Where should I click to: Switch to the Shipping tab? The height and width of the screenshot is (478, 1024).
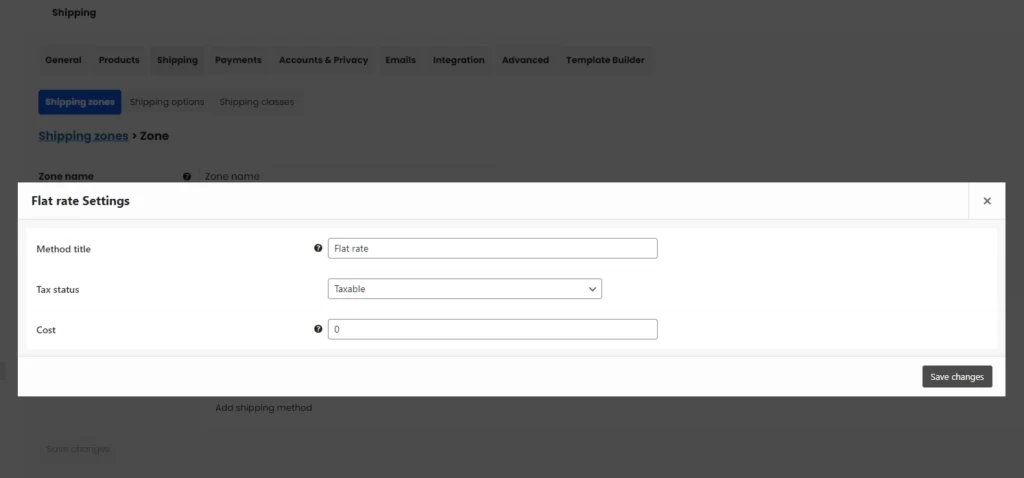click(177, 60)
